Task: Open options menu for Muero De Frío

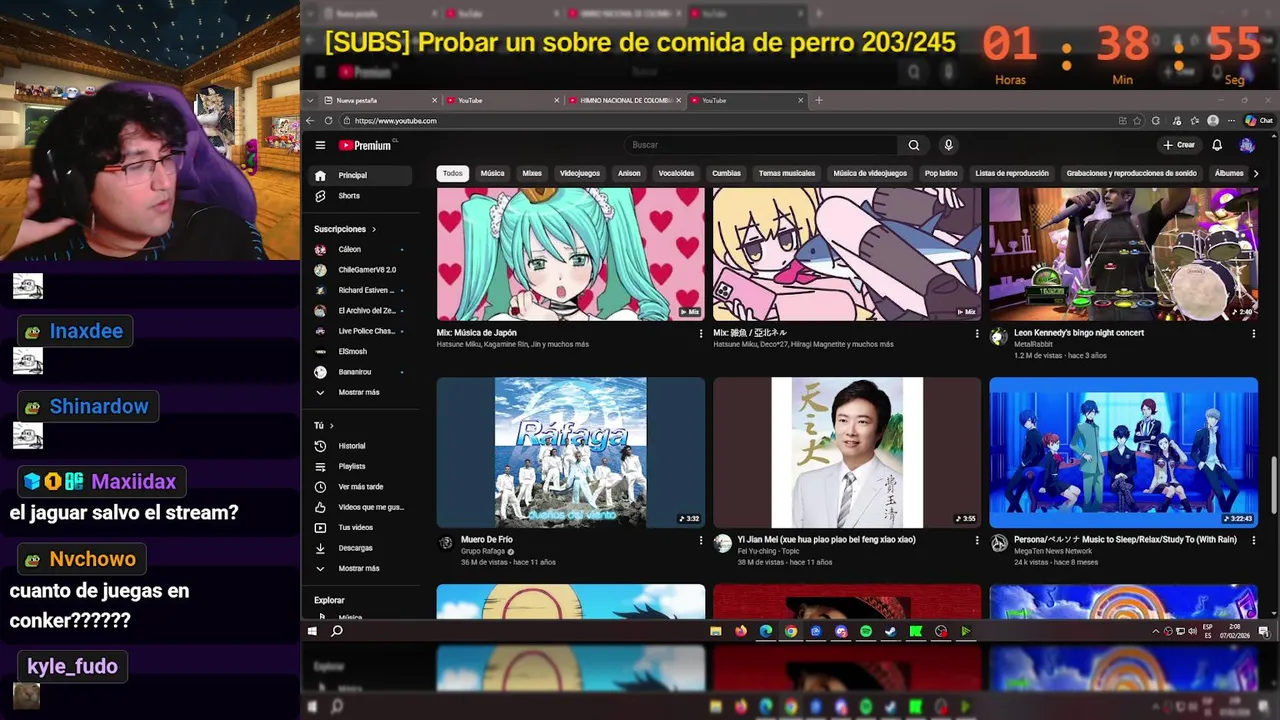Action: click(700, 540)
